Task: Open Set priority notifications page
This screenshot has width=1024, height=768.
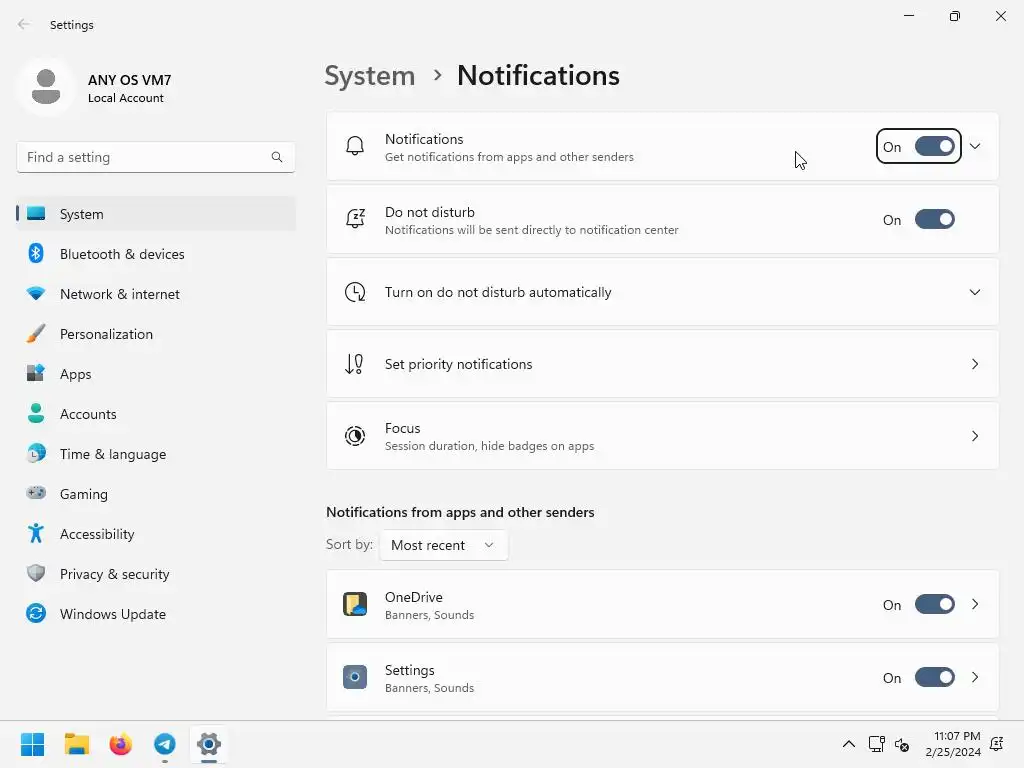Action: [662, 364]
